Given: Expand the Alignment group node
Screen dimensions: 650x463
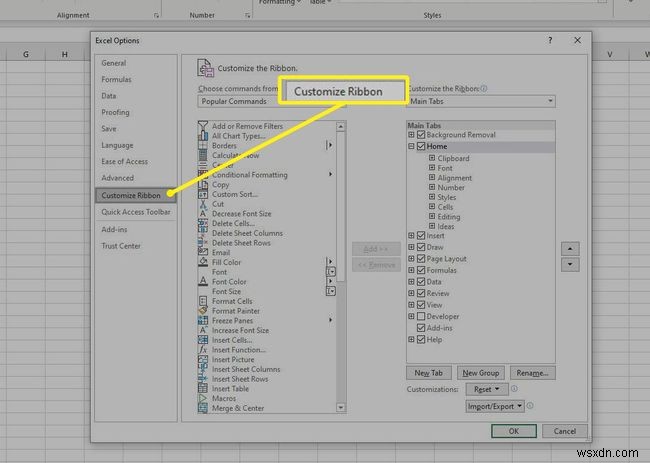Looking at the screenshot, I should pyautogui.click(x=432, y=177).
